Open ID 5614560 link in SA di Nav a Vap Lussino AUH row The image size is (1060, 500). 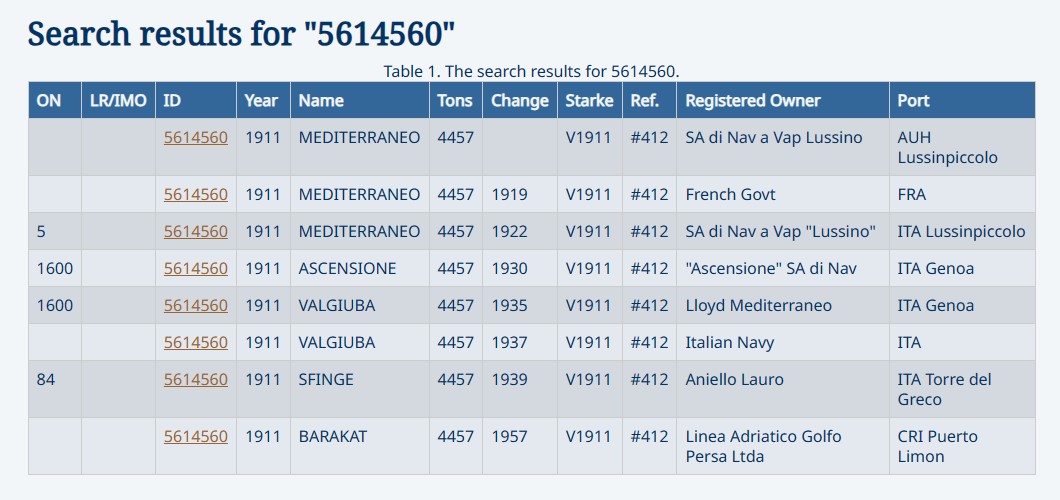(x=195, y=138)
